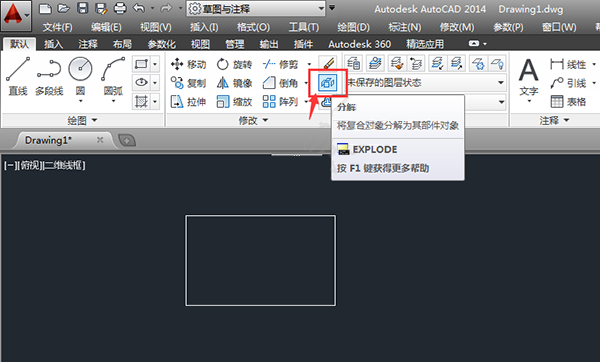This screenshot has height=362, width=600.
Task: Activate the 复制 Copy tool
Action: (x=188, y=83)
